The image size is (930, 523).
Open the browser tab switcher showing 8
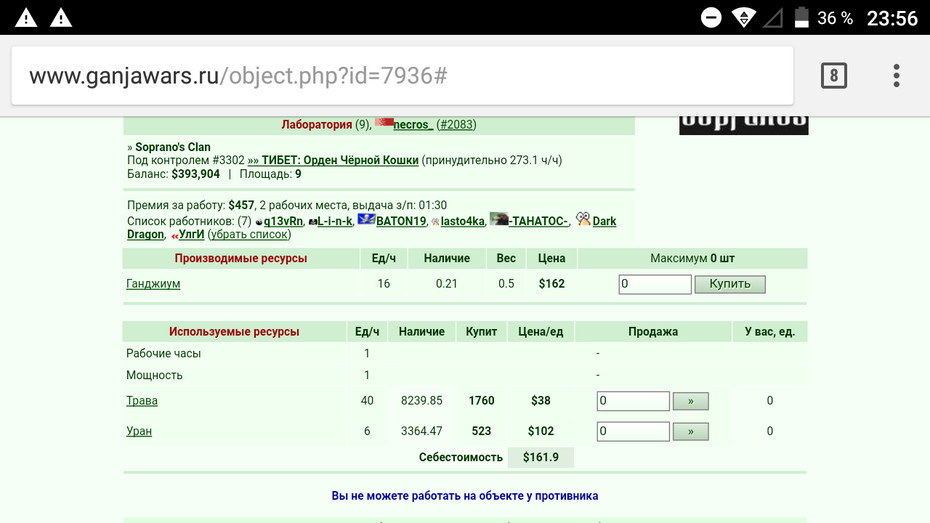point(833,75)
